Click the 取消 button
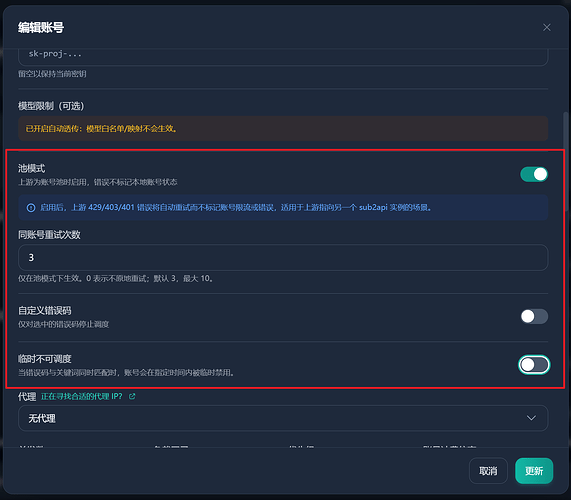 click(x=488, y=471)
